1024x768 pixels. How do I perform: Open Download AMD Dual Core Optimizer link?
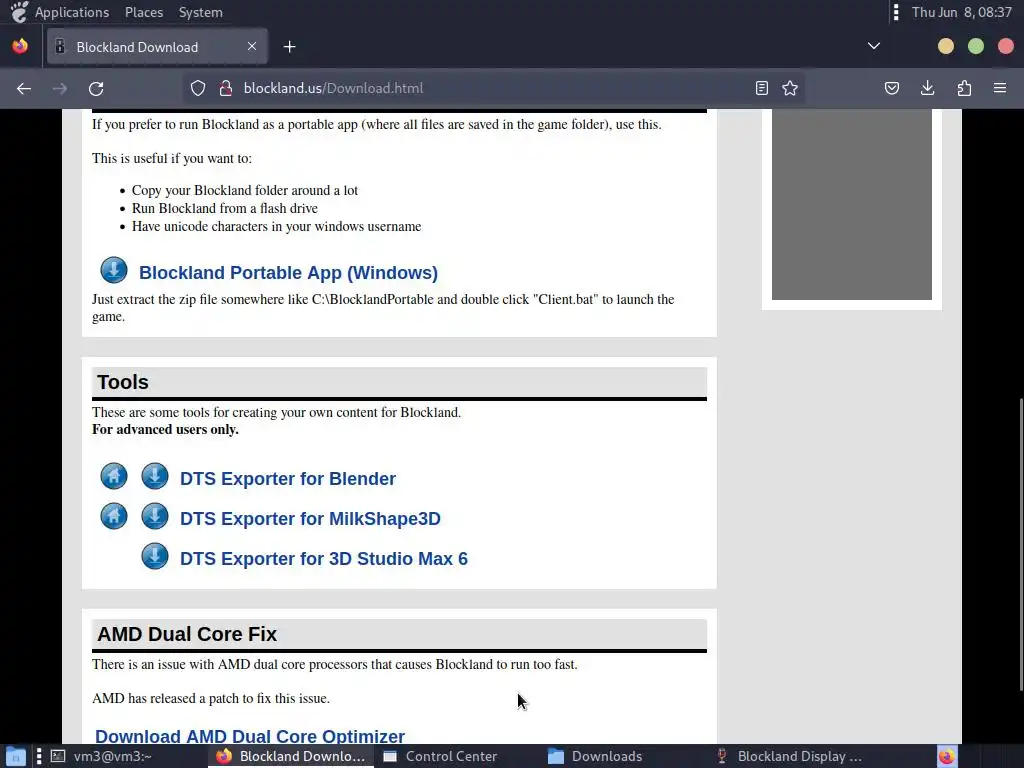point(250,736)
